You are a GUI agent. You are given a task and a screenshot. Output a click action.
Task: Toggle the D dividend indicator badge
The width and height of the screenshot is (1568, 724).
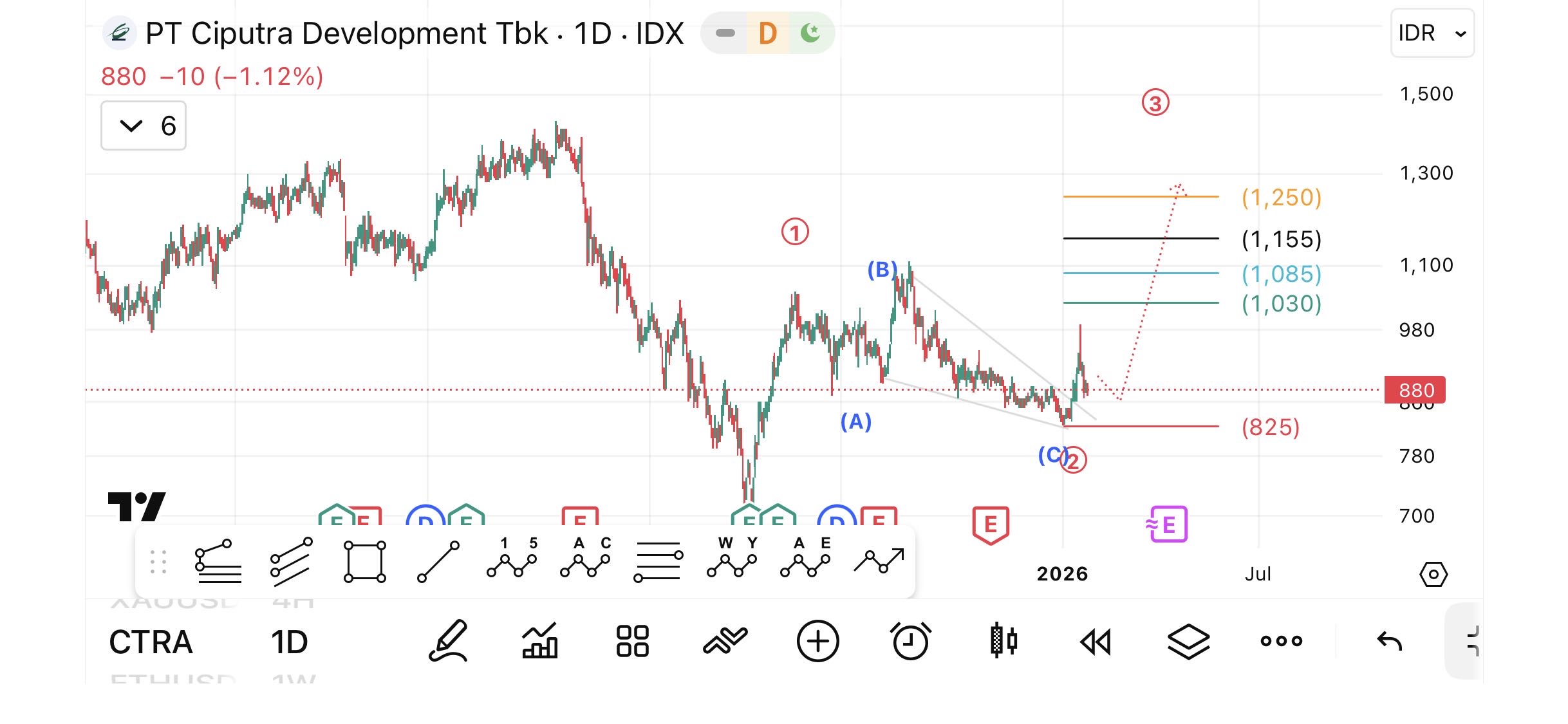click(x=767, y=33)
